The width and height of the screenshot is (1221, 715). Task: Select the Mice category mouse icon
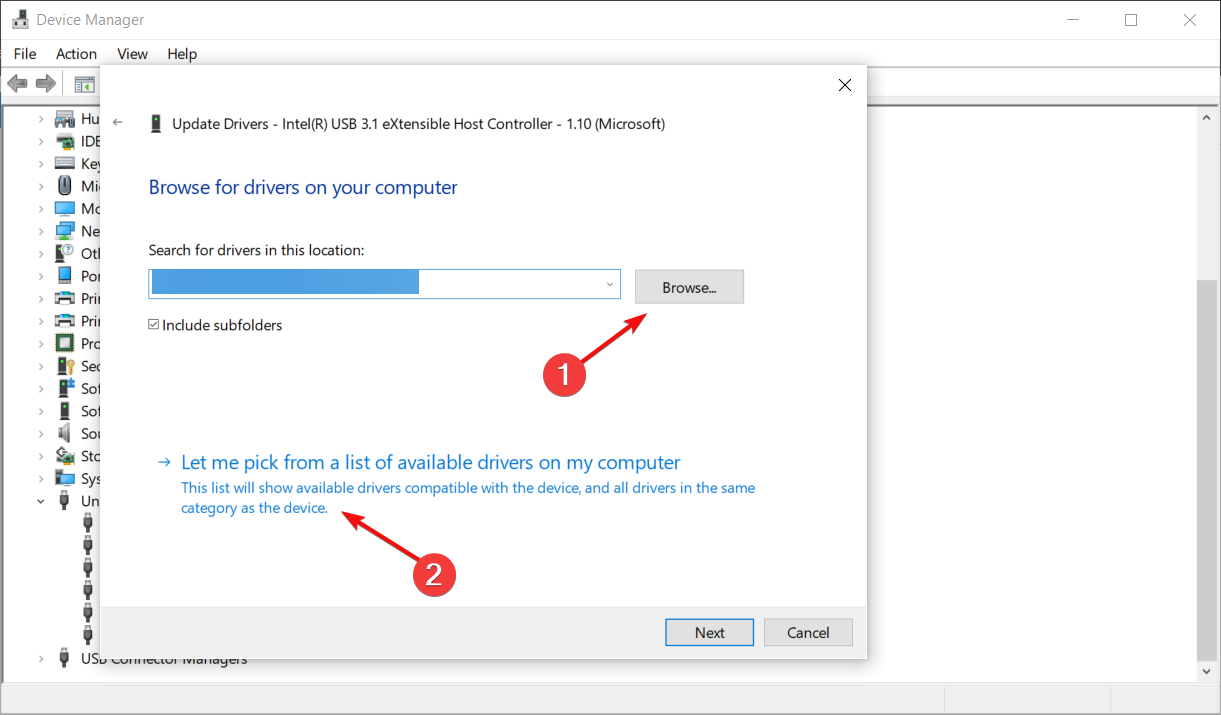[x=65, y=186]
